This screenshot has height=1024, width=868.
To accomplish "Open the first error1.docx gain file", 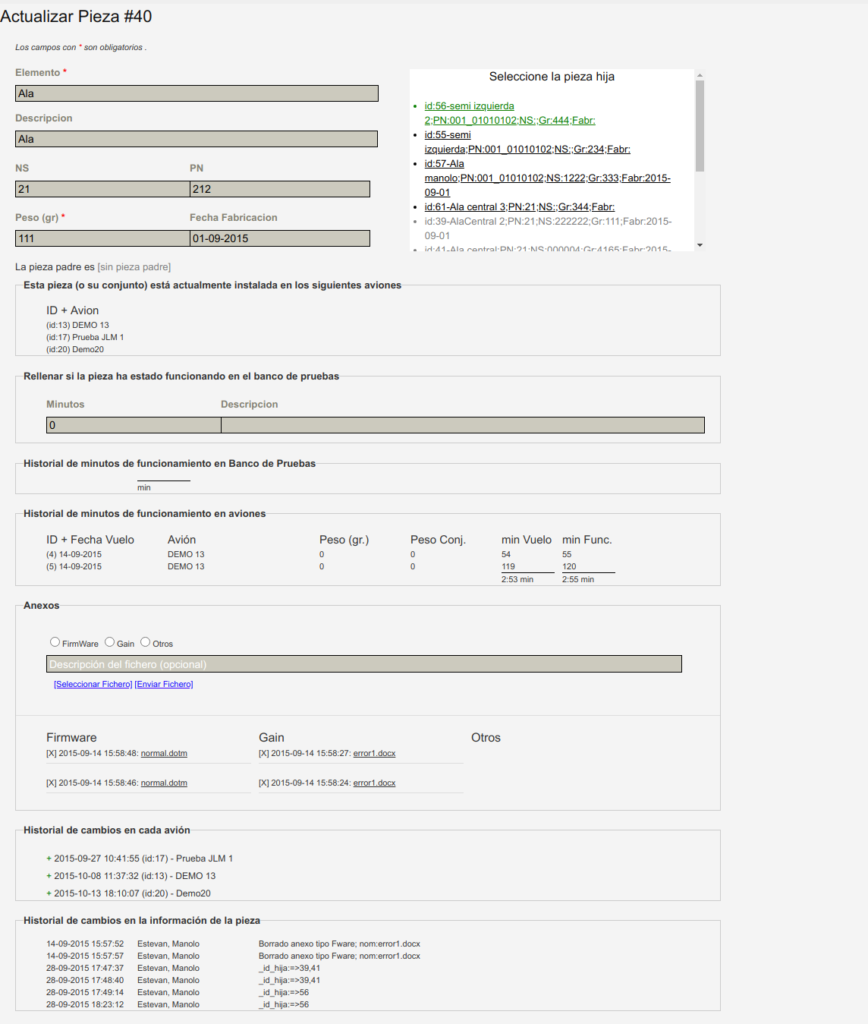I will [x=374, y=754].
